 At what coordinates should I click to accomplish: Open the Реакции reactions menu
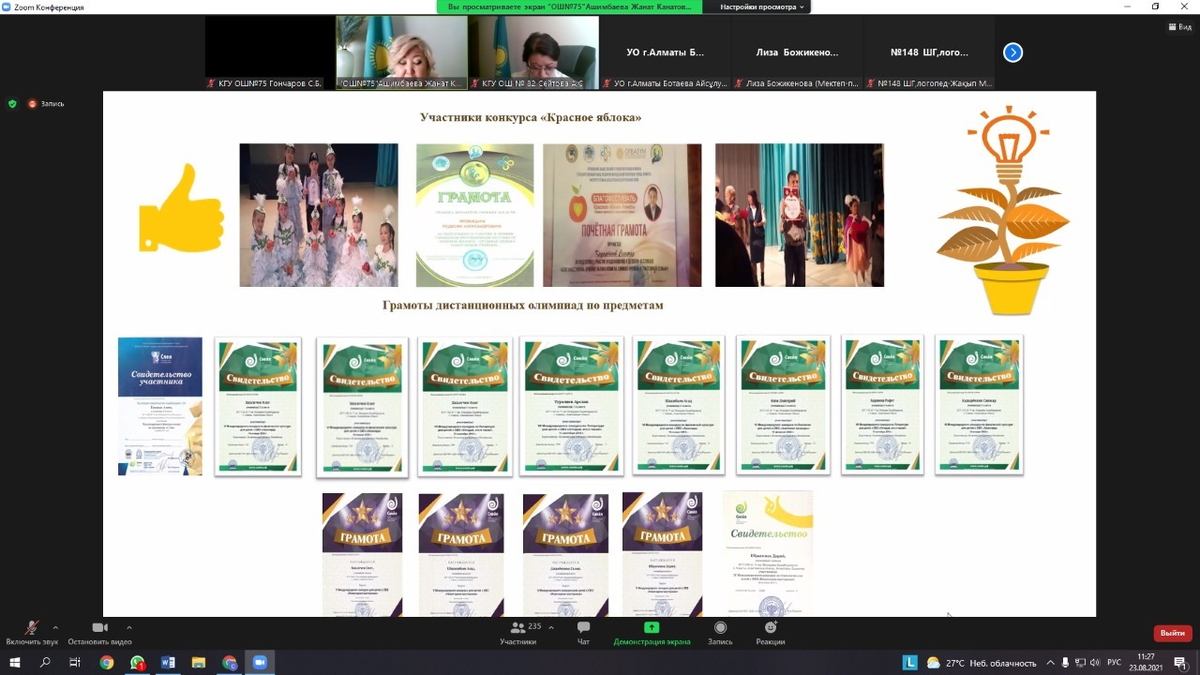tap(770, 632)
